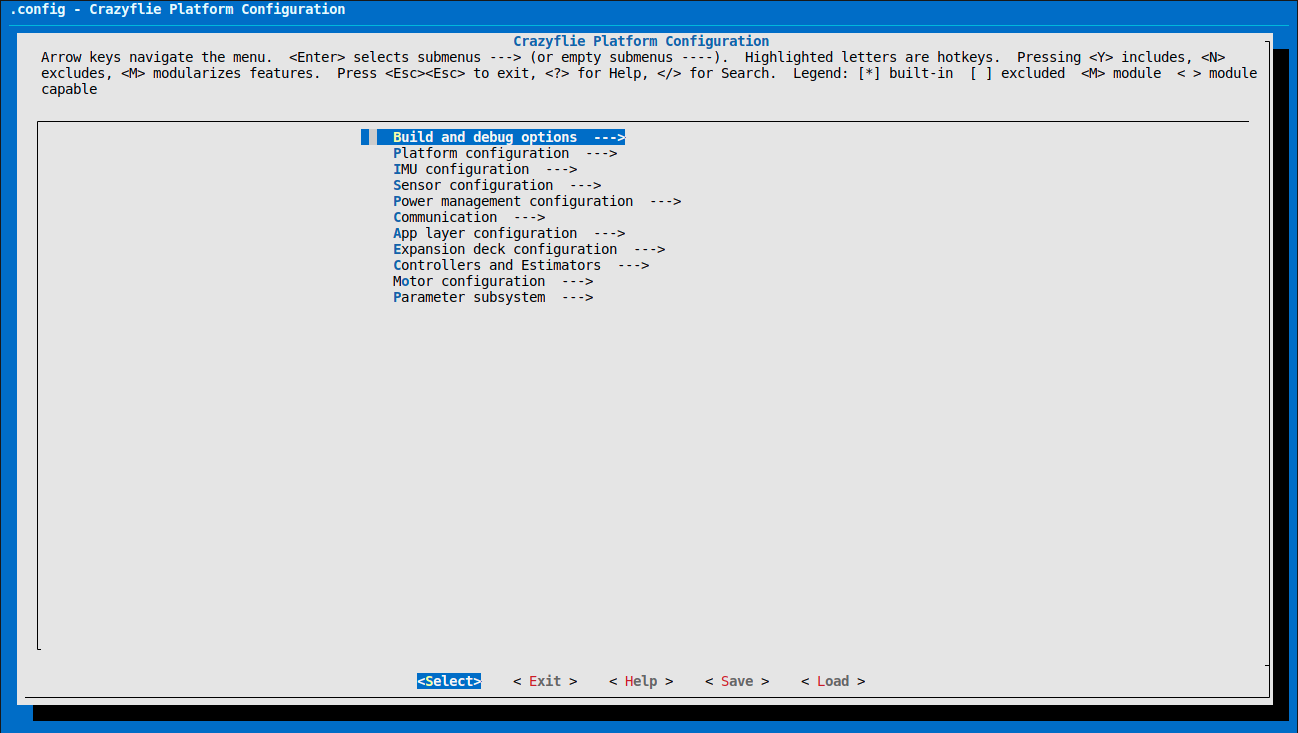Click the Exit button

tap(545, 681)
